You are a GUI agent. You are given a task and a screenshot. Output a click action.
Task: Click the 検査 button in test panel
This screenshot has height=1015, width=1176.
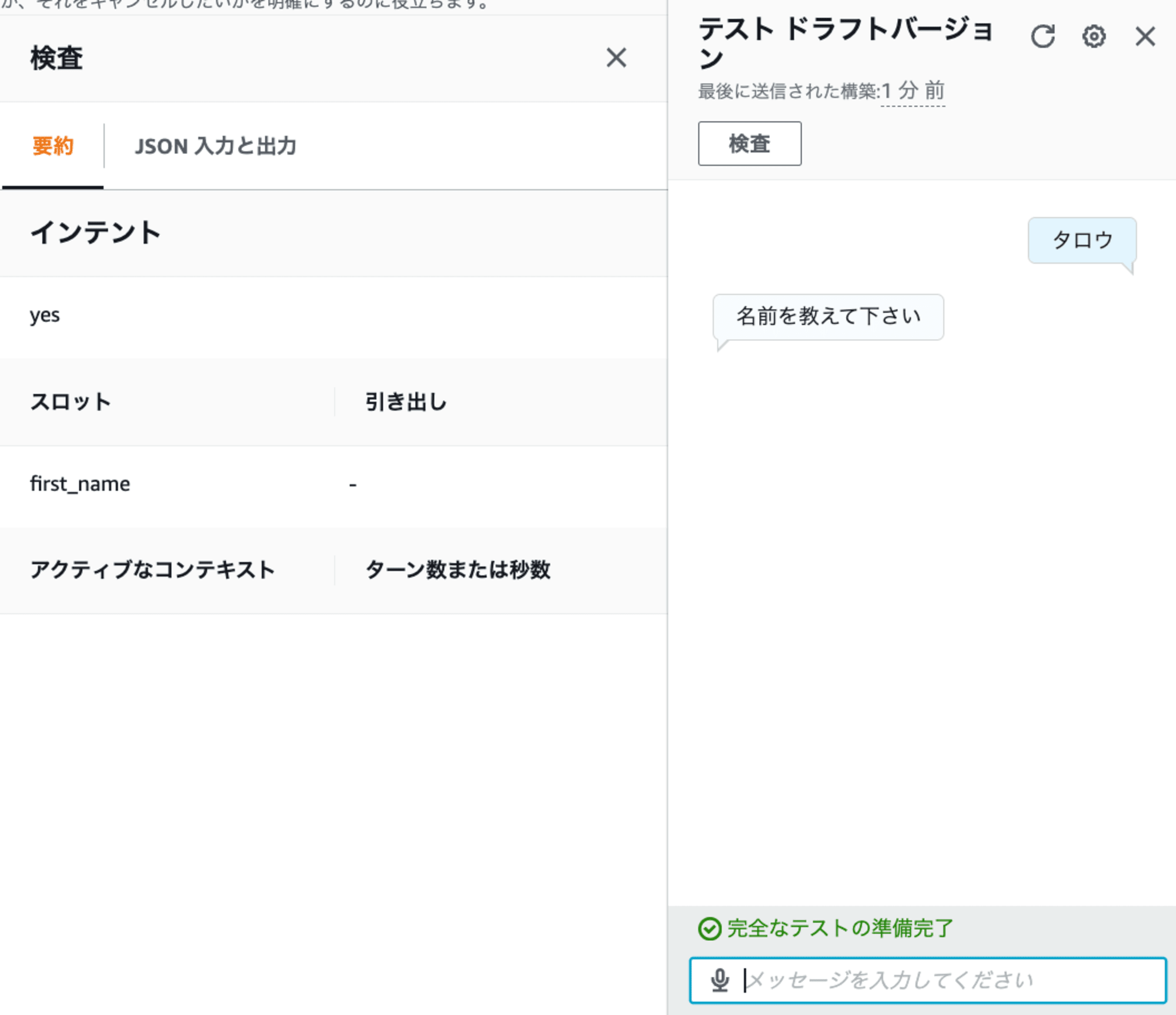750,143
